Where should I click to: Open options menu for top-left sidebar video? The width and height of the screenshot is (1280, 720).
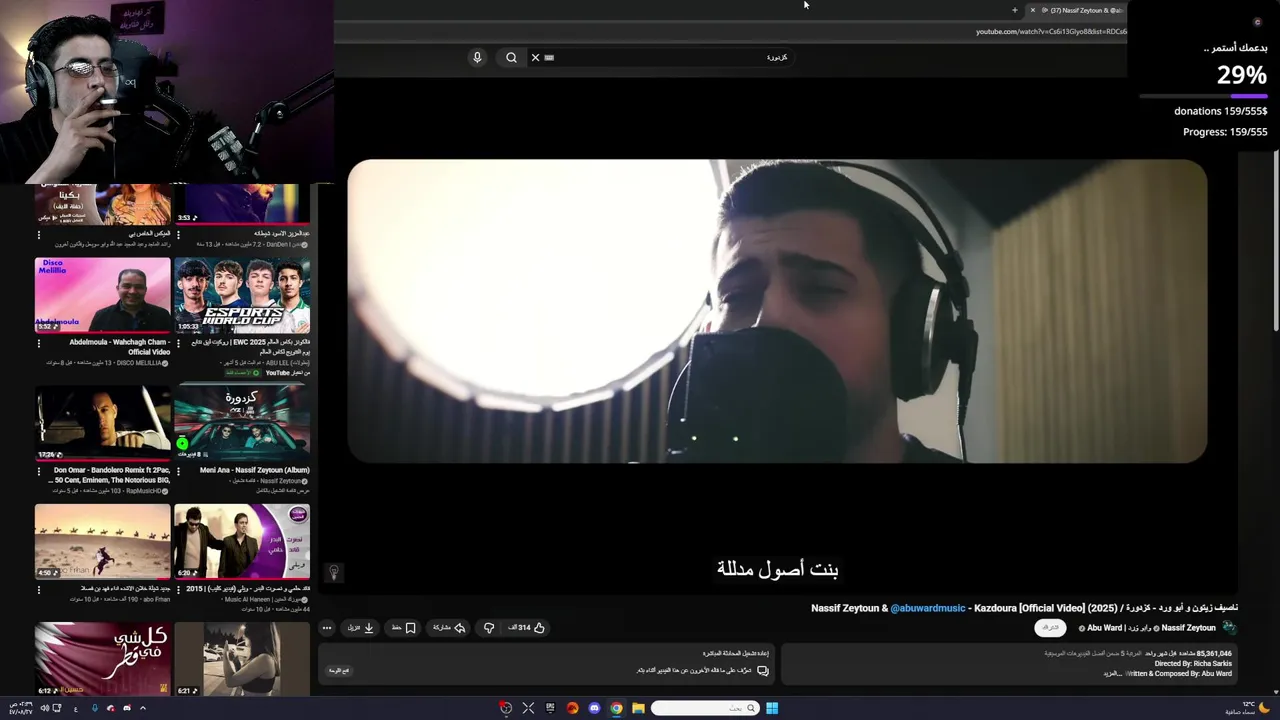pyautogui.click(x=39, y=235)
